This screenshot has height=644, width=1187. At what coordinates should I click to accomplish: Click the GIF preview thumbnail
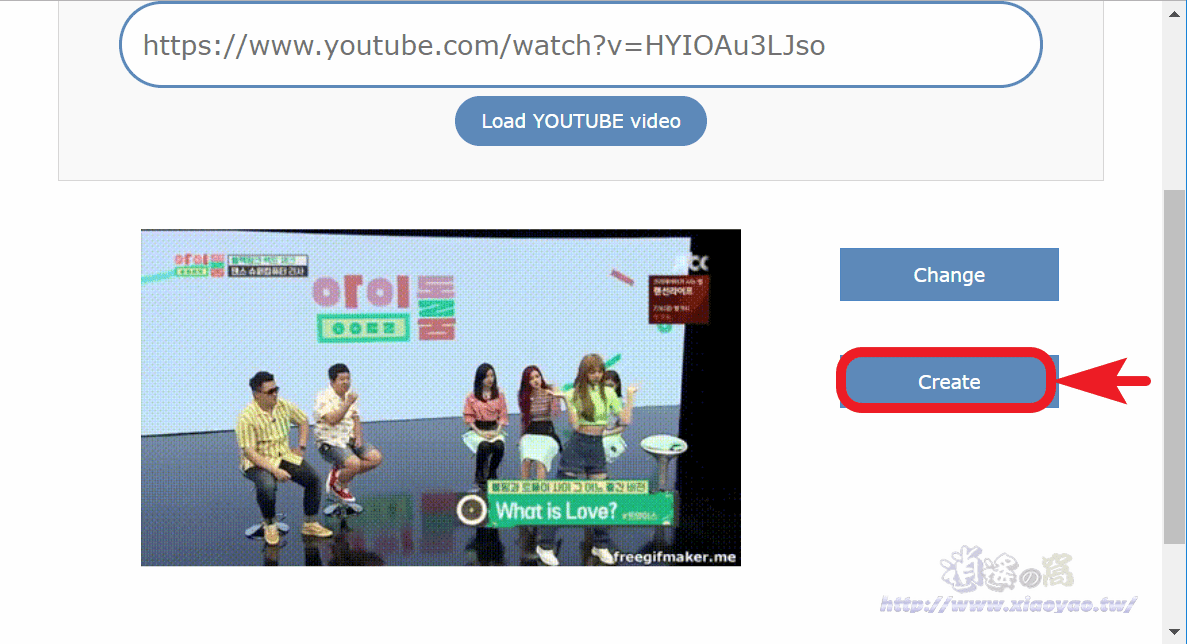[x=441, y=397]
